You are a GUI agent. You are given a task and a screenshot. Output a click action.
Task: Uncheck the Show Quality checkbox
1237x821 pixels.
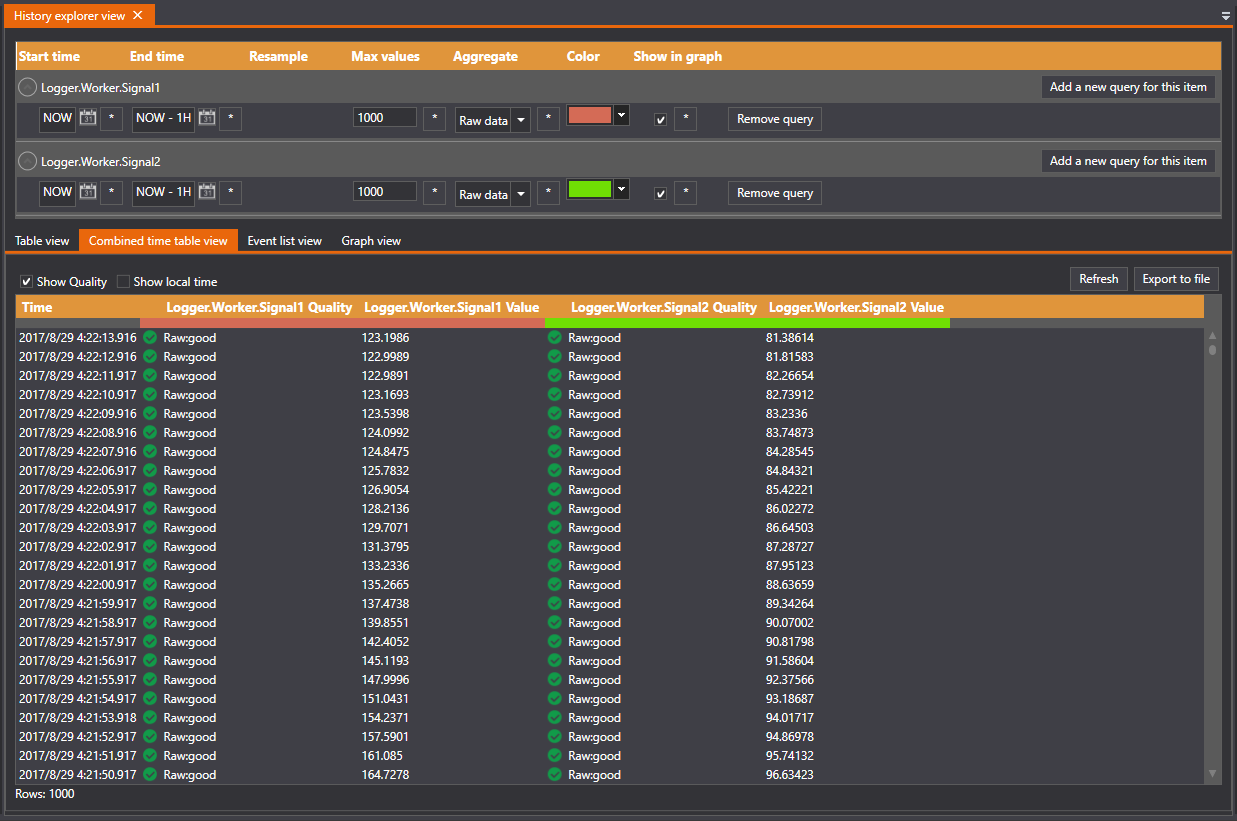pos(27,282)
